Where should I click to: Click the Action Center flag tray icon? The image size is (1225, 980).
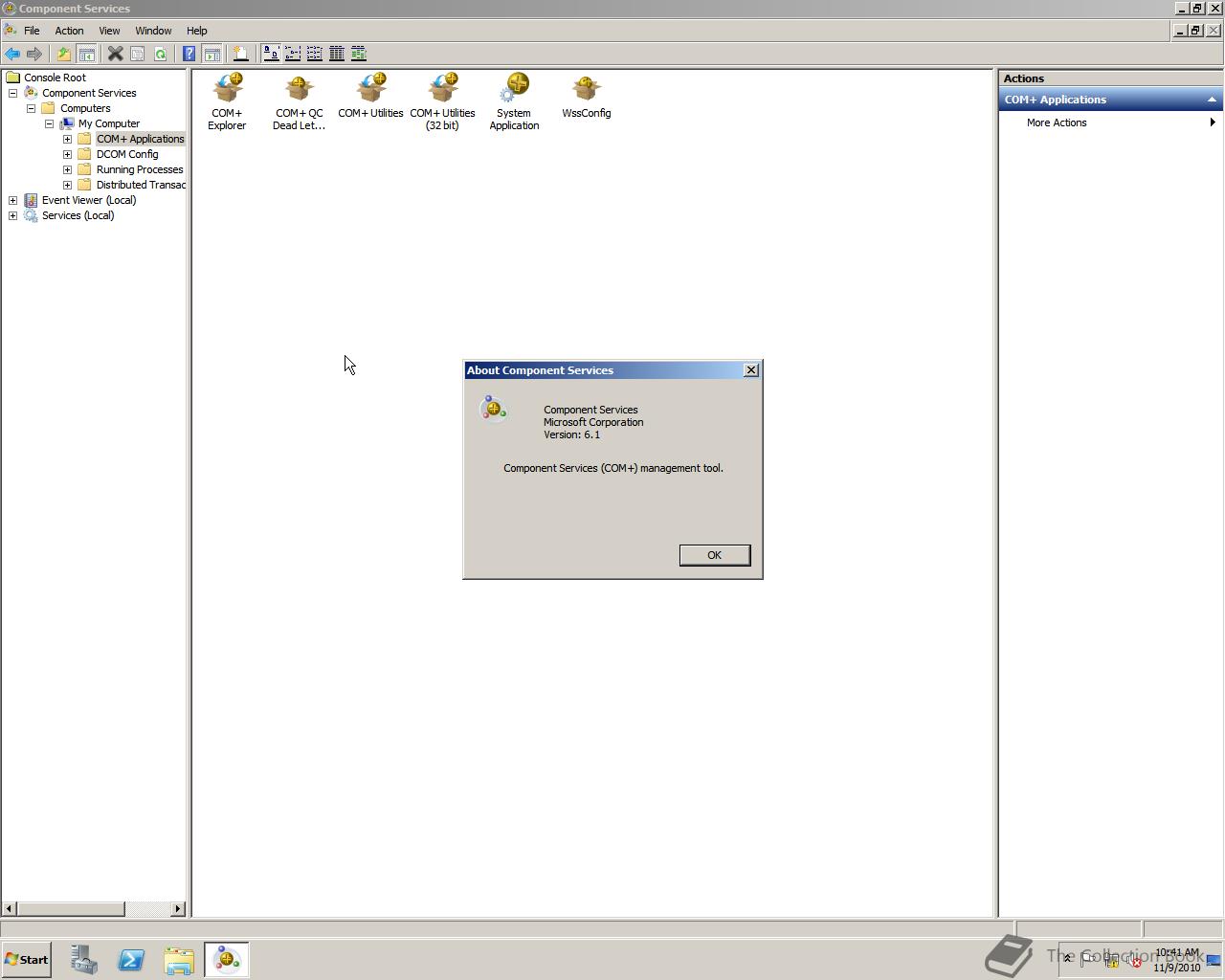click(1088, 960)
